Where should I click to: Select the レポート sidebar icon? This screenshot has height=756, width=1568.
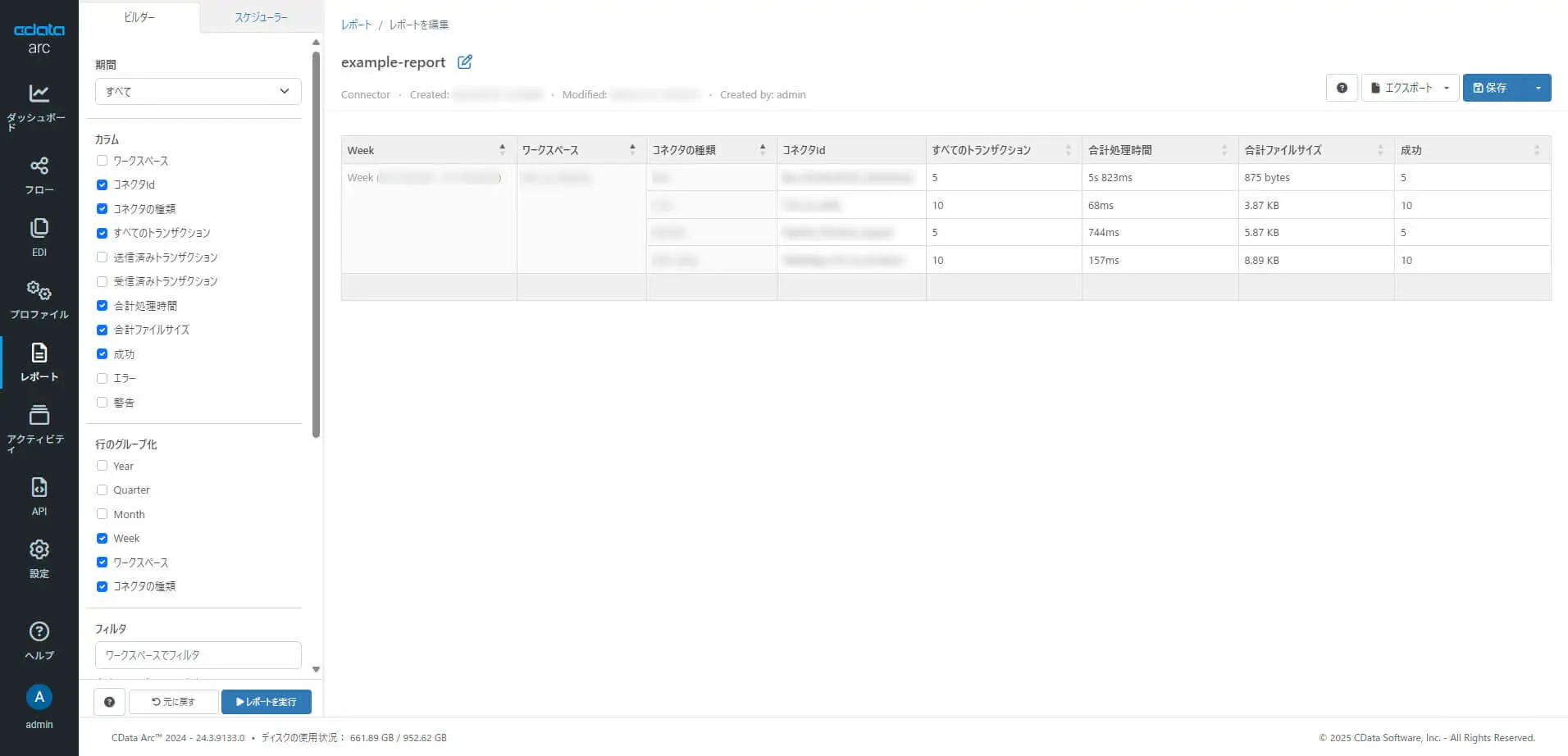39,353
